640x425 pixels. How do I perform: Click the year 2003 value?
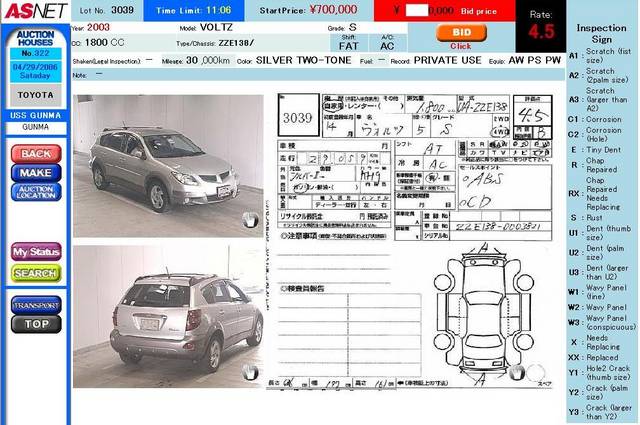(98, 27)
